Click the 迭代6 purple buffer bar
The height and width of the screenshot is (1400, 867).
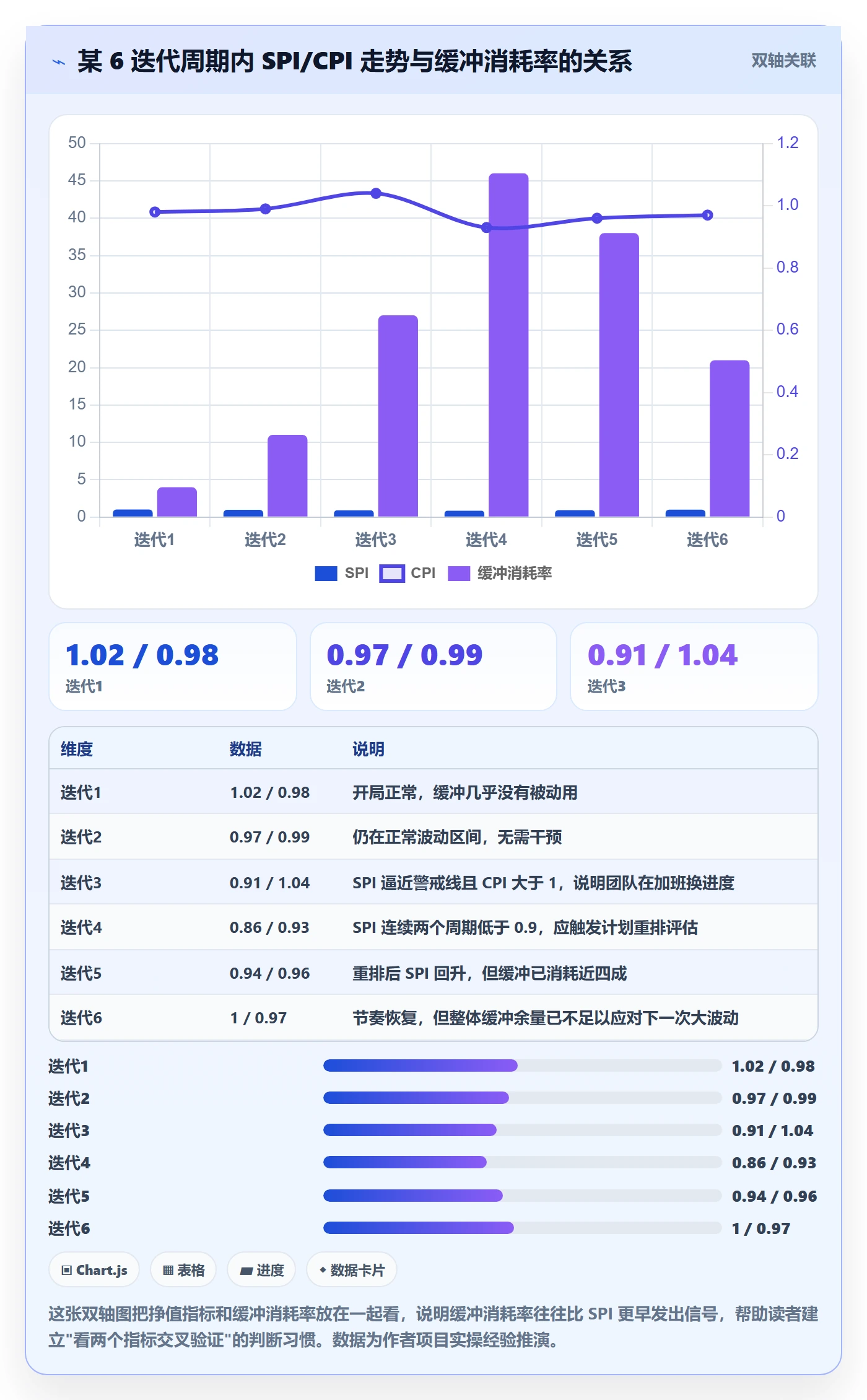(x=730, y=439)
